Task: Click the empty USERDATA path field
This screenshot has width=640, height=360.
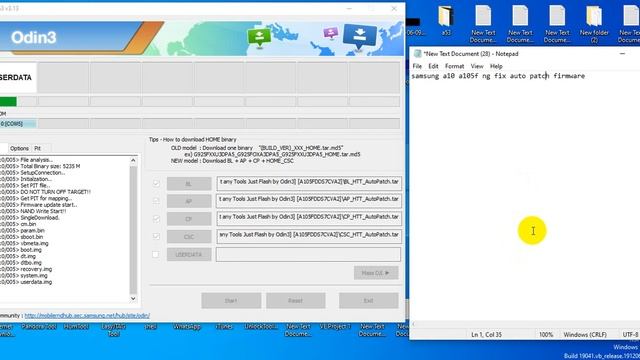Action: coord(308,254)
